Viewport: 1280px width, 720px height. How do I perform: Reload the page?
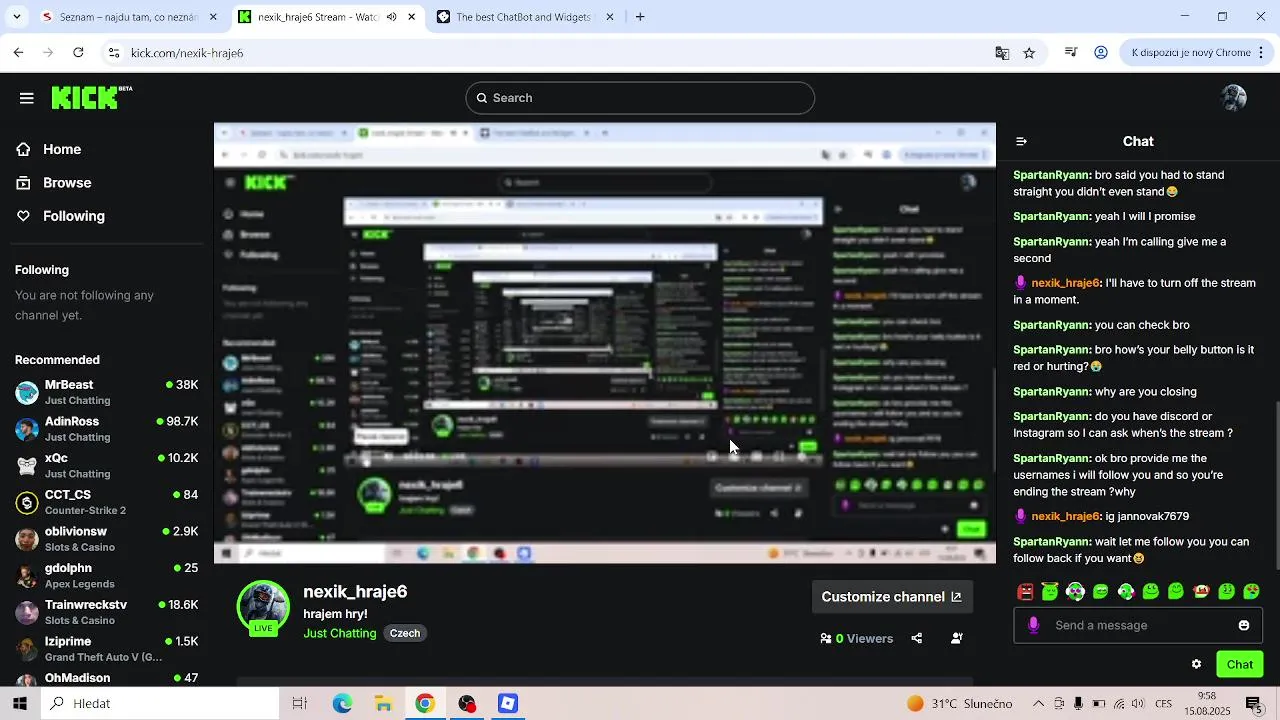pos(78,53)
